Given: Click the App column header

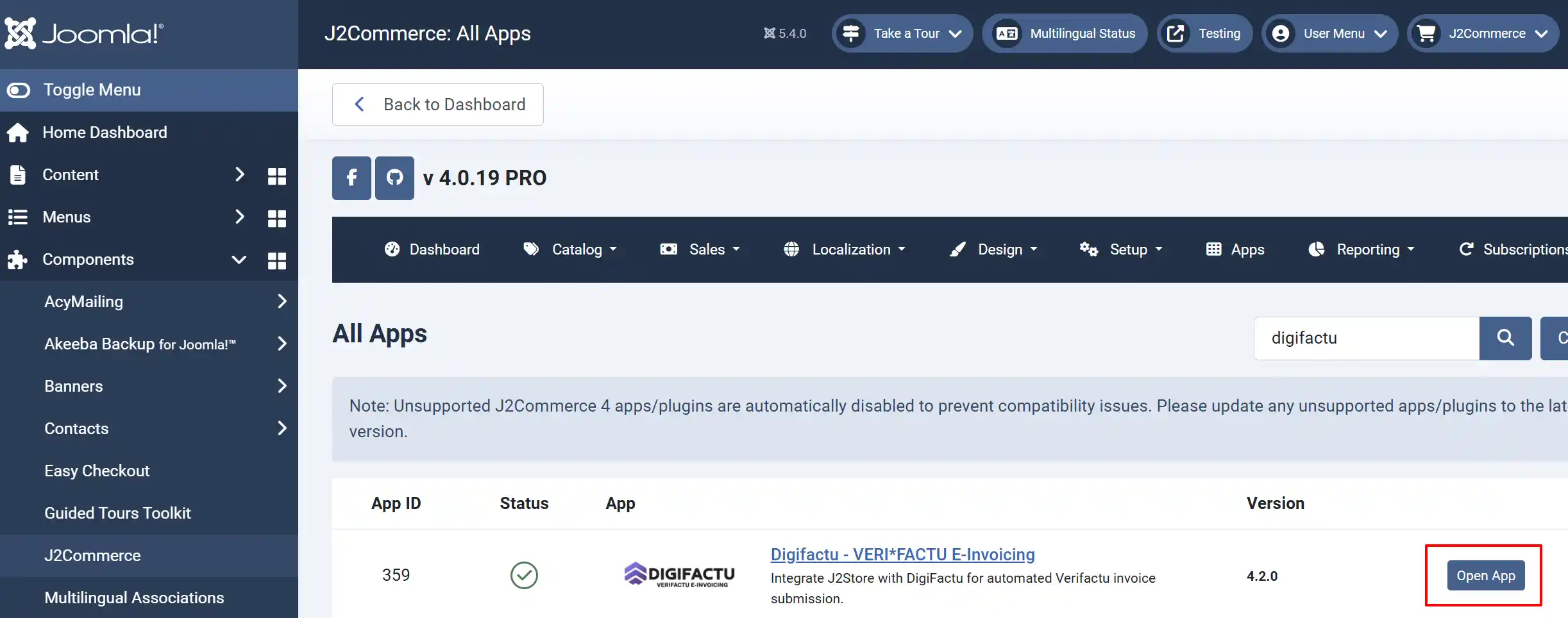Looking at the screenshot, I should pos(620,503).
